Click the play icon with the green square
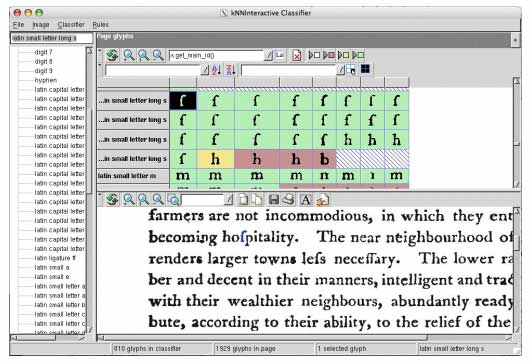 (x=358, y=55)
